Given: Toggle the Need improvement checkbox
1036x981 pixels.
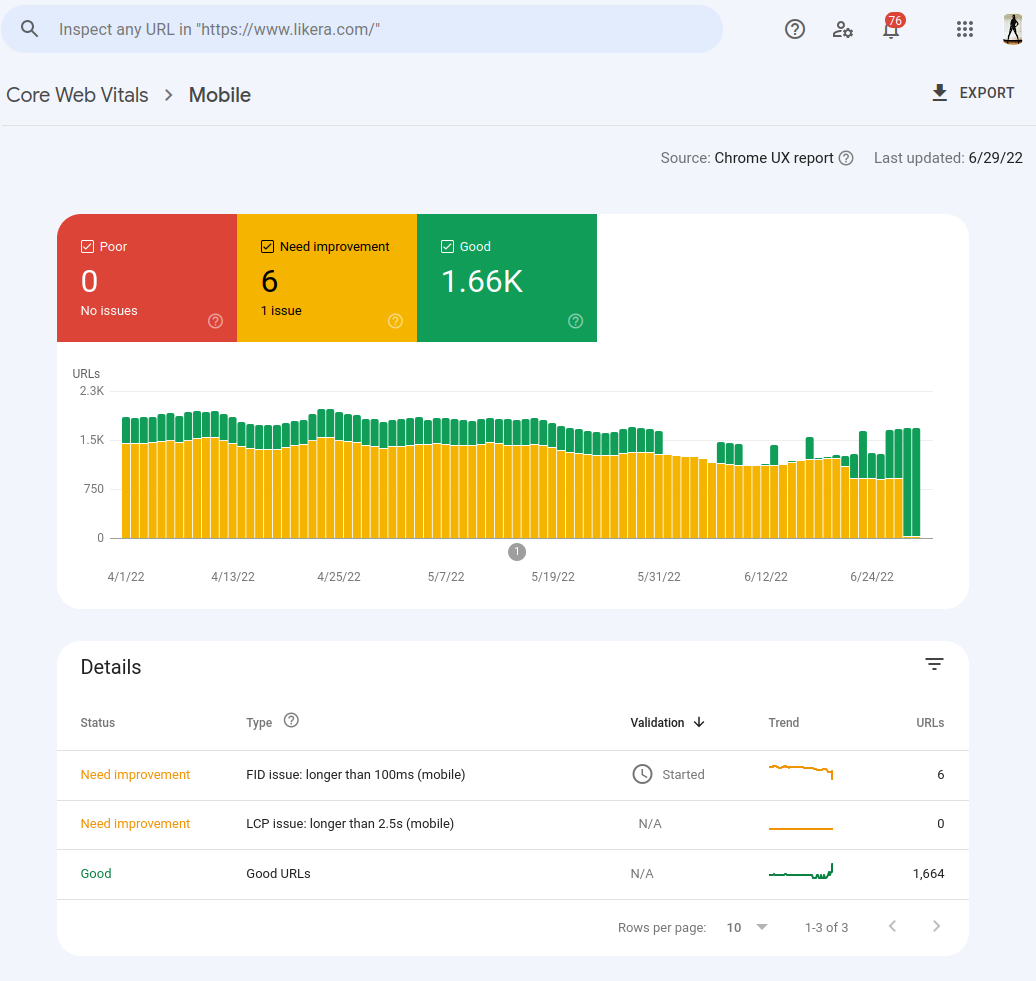Looking at the screenshot, I should [267, 247].
